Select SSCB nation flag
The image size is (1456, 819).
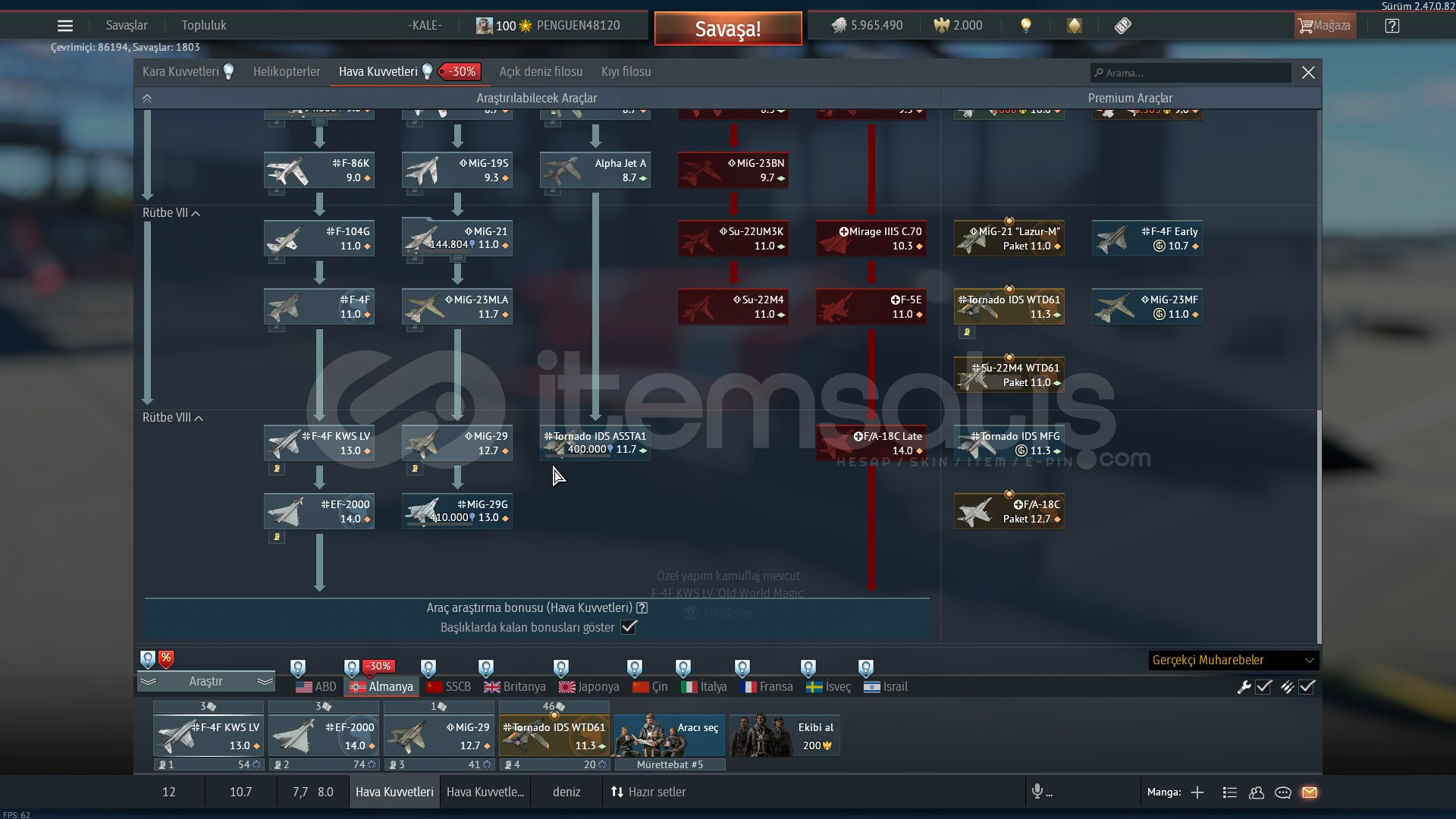(449, 687)
